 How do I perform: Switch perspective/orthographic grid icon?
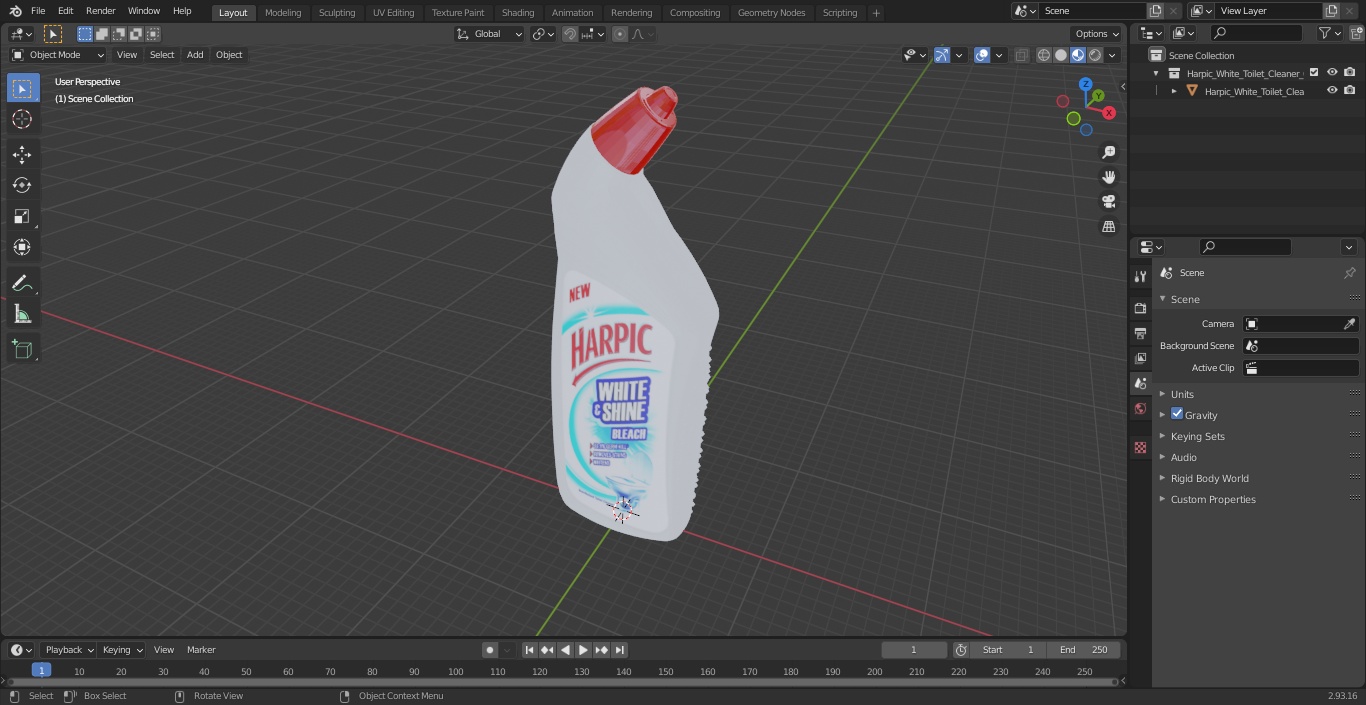(x=1108, y=227)
